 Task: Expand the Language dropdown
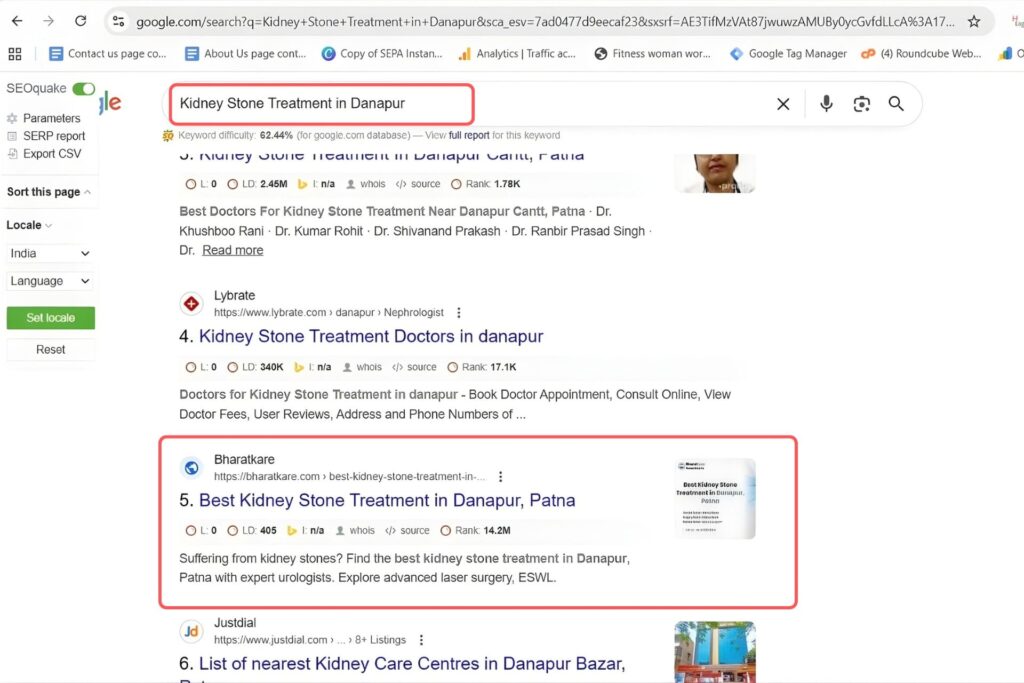48,281
